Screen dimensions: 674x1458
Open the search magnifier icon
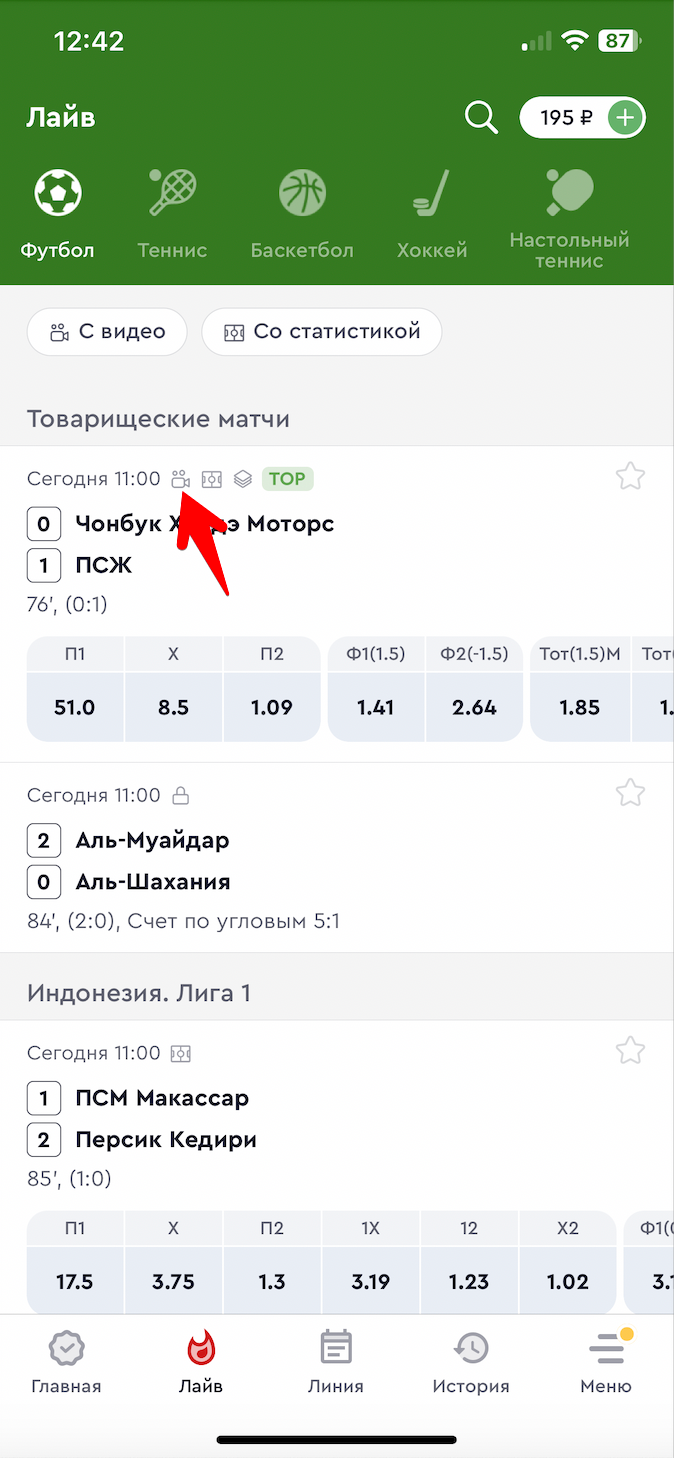pyautogui.click(x=481, y=118)
